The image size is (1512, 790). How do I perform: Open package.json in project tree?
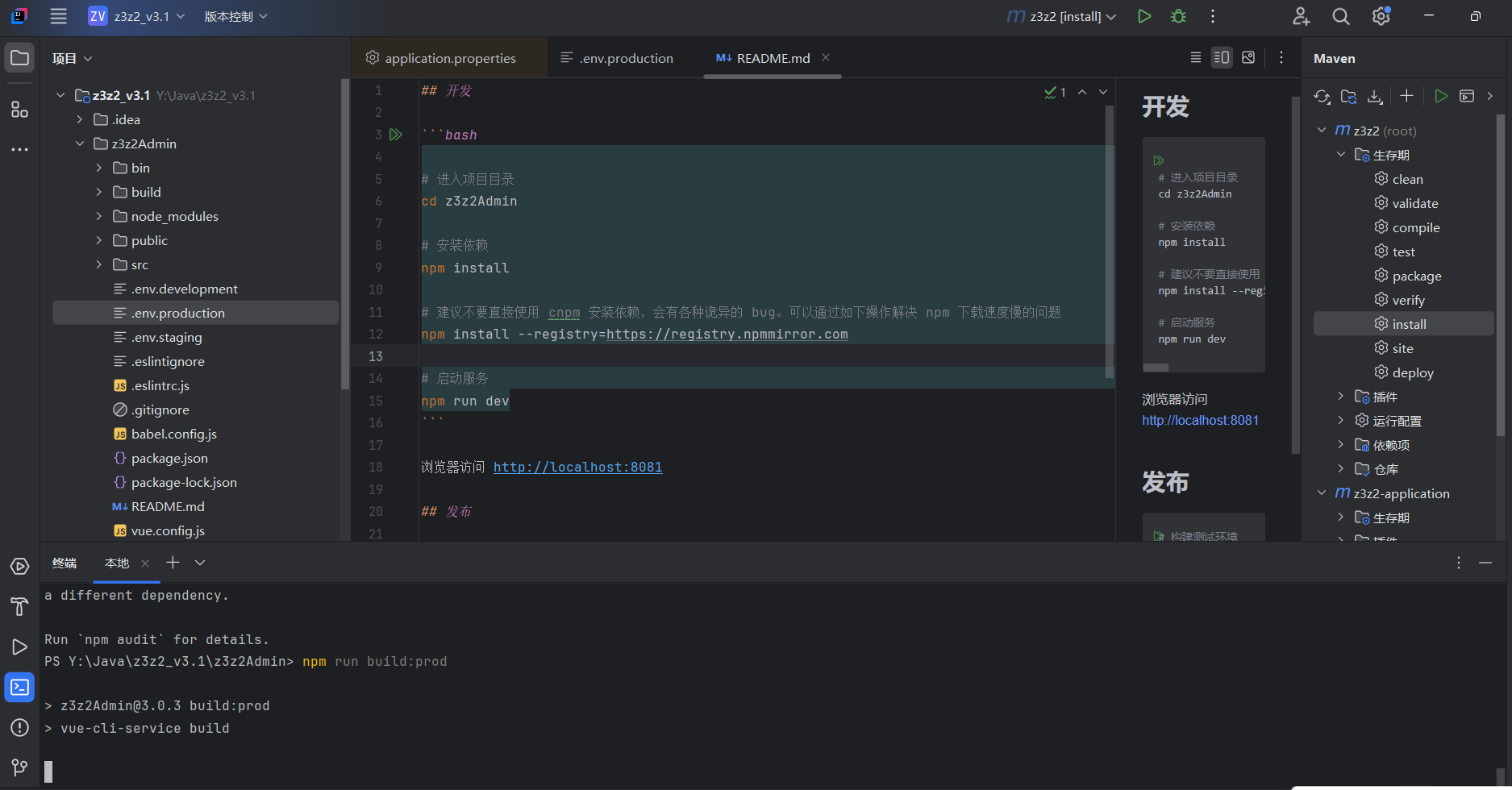tap(169, 458)
